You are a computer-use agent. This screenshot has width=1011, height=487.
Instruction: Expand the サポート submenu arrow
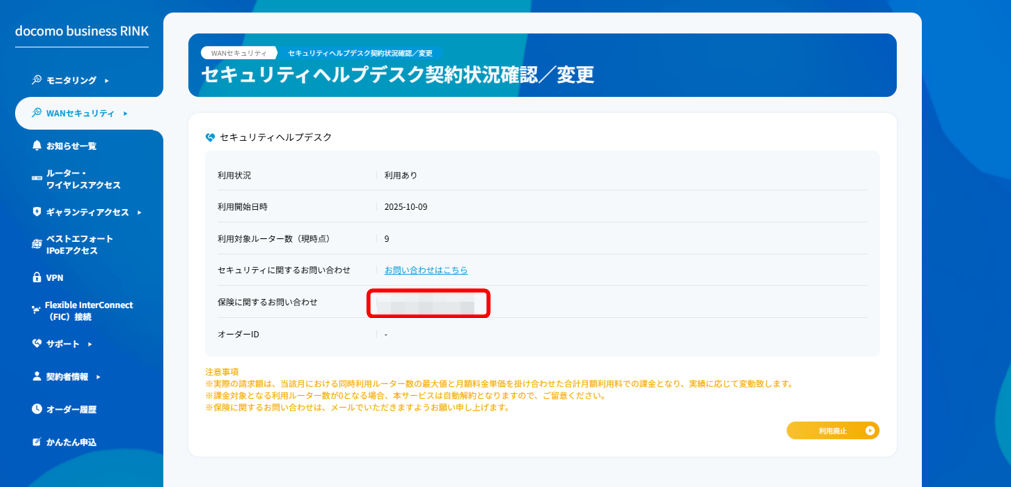(x=90, y=344)
